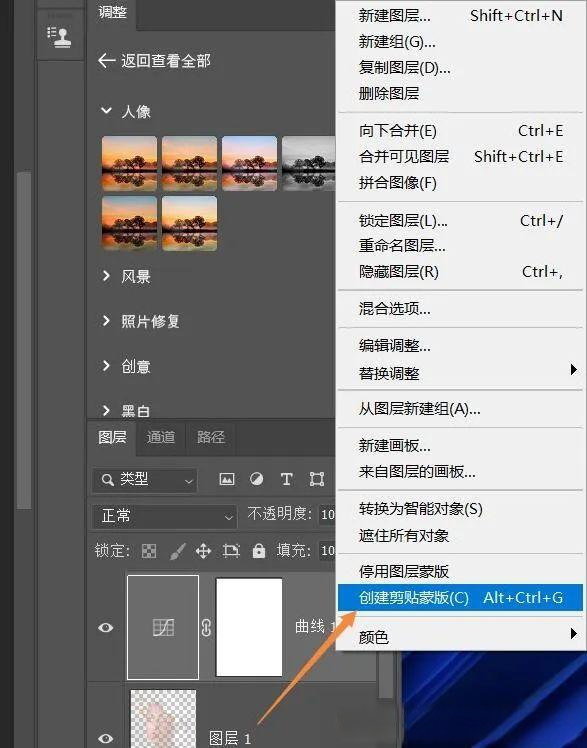587x748 pixels.
Task: Filter layers by pixel image icon
Action: point(227,479)
